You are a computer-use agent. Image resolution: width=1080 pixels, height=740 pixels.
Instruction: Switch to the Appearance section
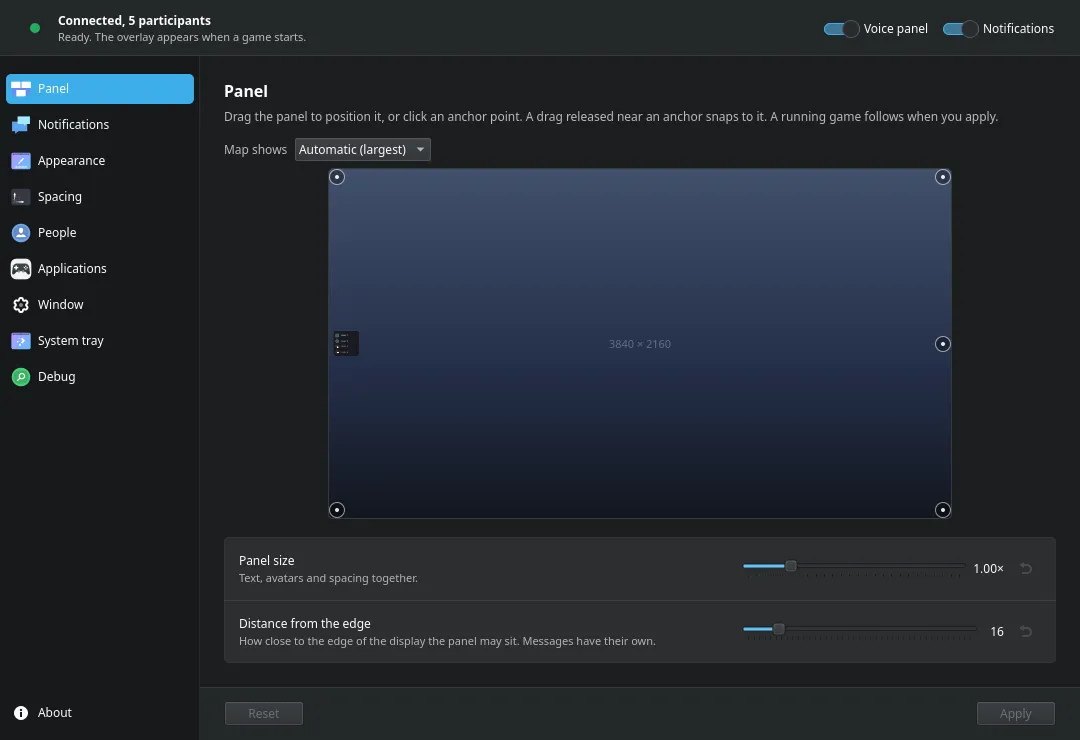coord(100,161)
